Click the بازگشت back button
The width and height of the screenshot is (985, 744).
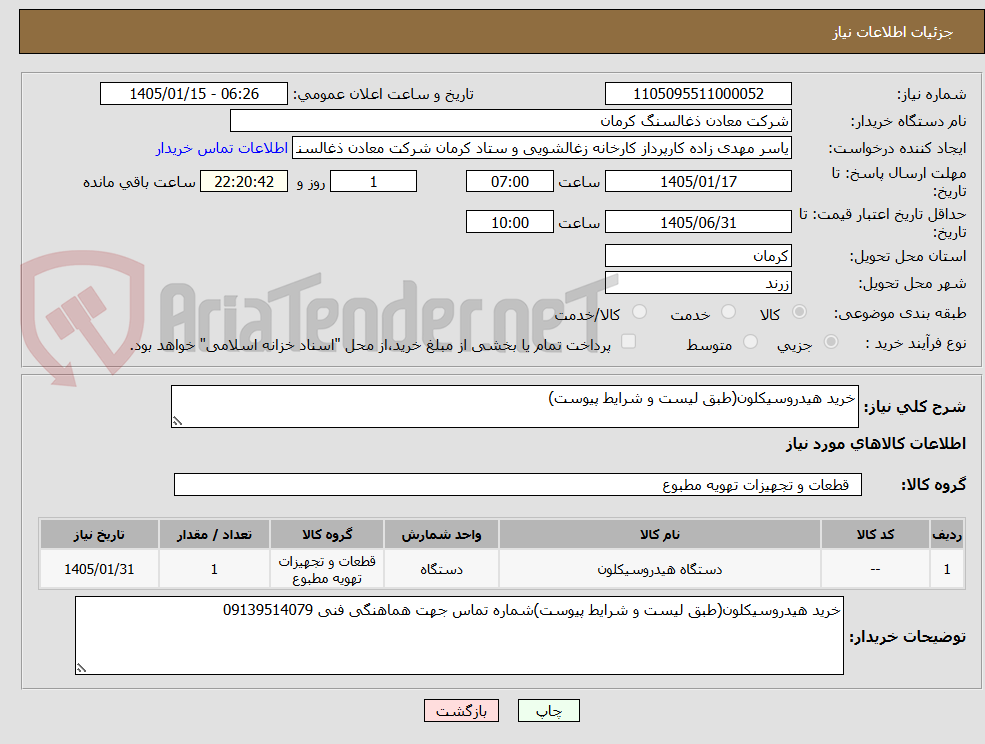coord(461,711)
